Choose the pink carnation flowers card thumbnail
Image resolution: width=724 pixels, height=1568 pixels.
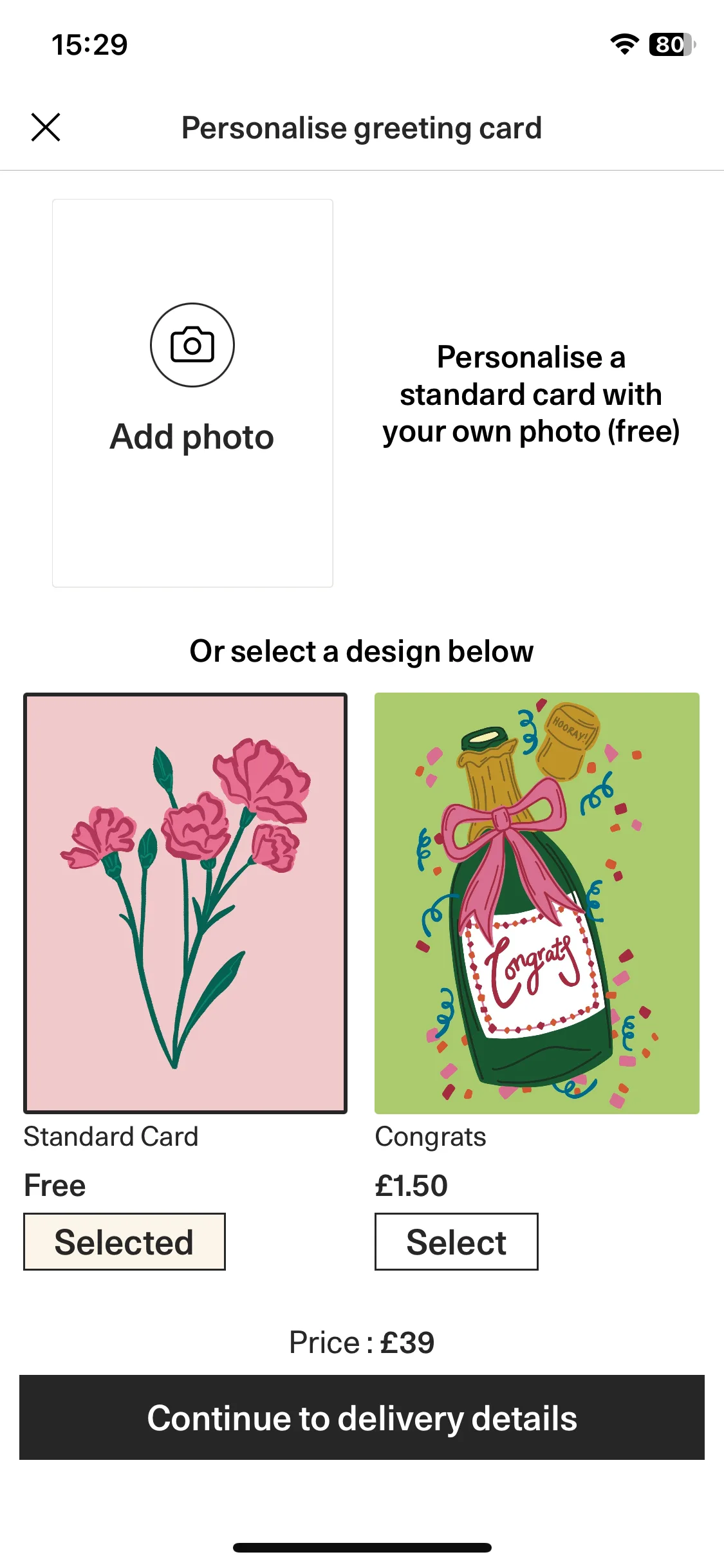(185, 903)
